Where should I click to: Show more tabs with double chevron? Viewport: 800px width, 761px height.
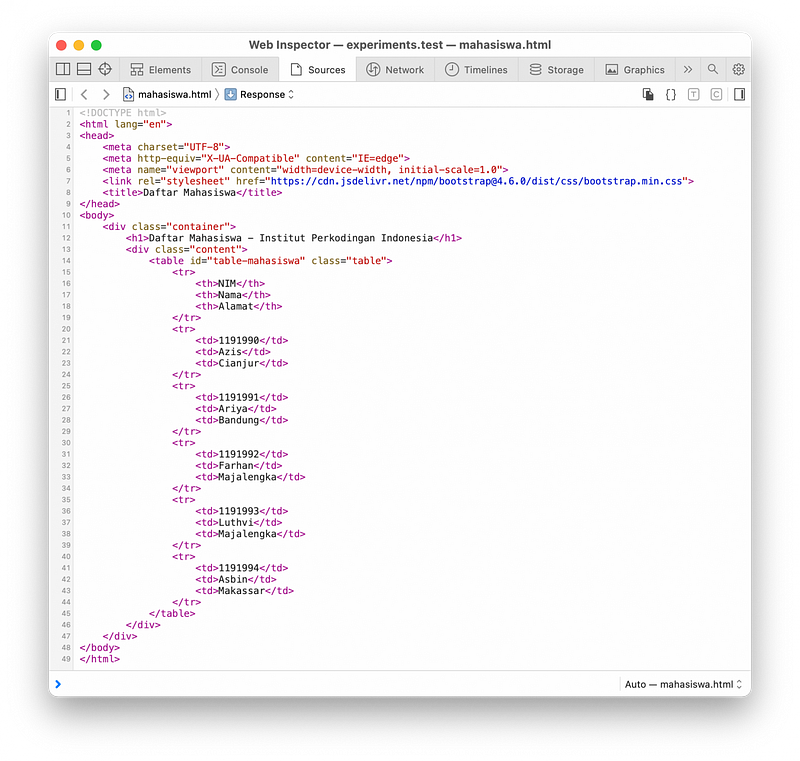(687, 70)
